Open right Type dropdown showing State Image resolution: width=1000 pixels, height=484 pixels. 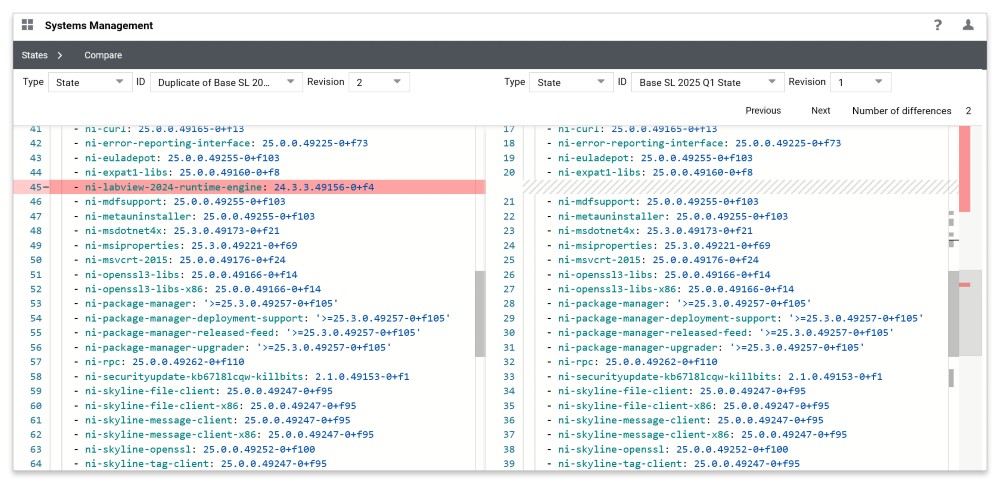point(570,82)
